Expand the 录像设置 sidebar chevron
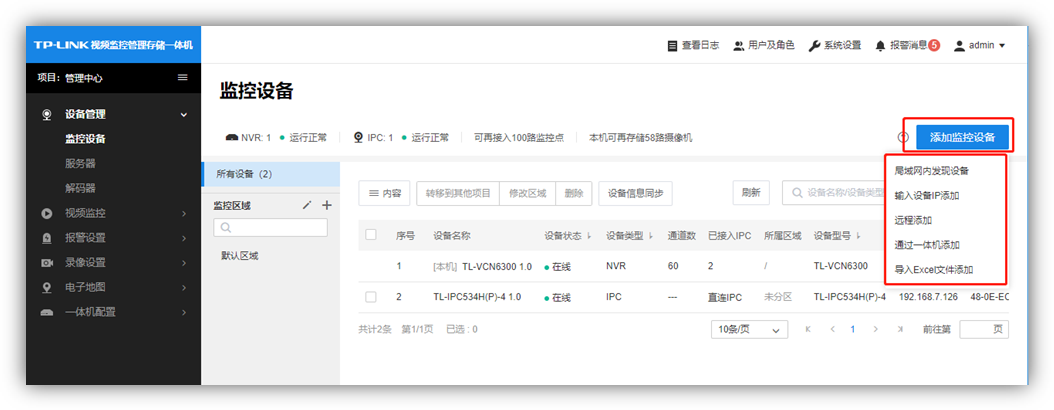 click(x=184, y=263)
